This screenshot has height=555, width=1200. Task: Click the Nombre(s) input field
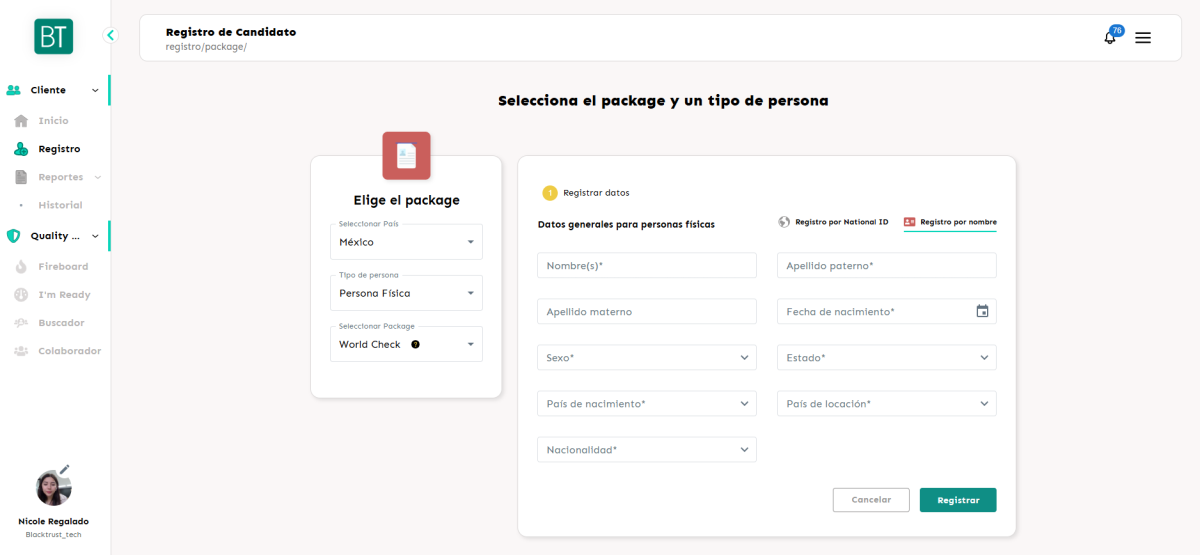(646, 265)
